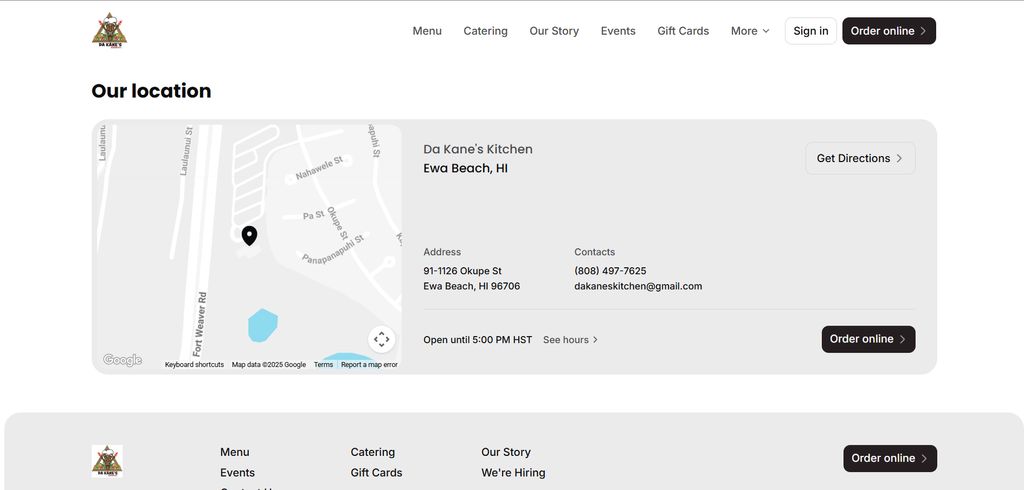Open Our Story in the header

coord(554,31)
